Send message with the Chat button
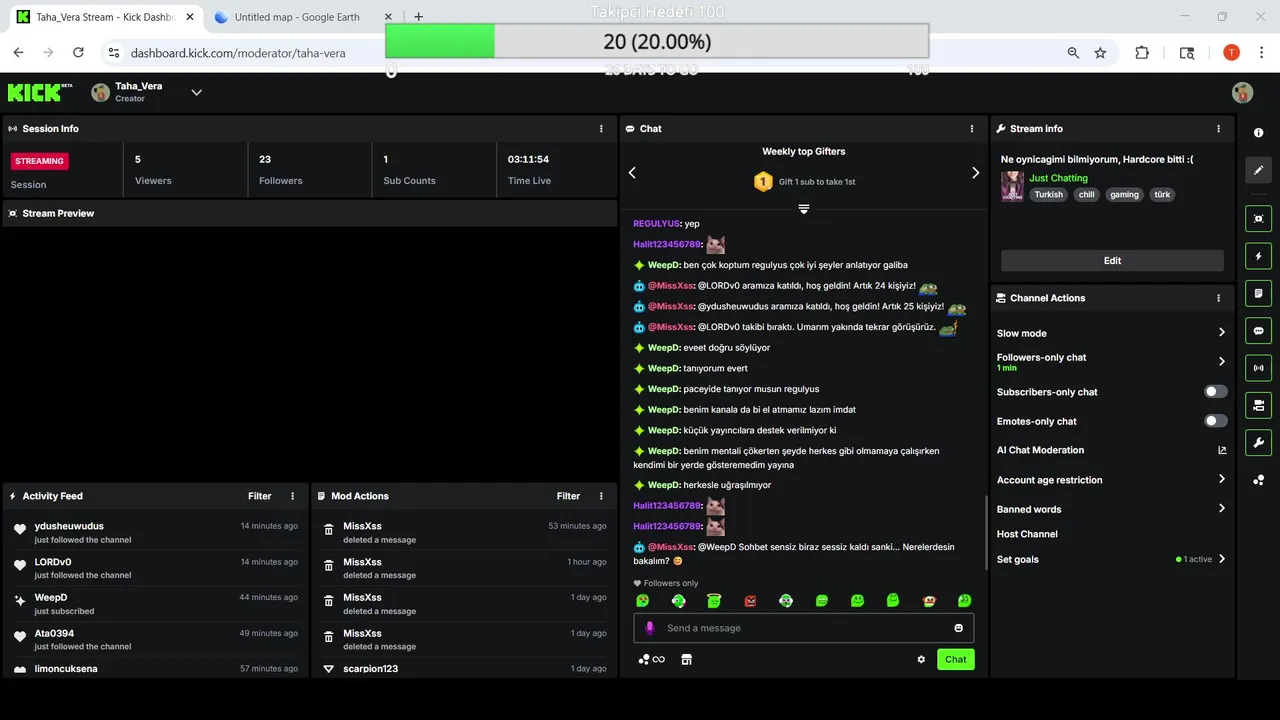Viewport: 1280px width, 720px height. tap(955, 659)
